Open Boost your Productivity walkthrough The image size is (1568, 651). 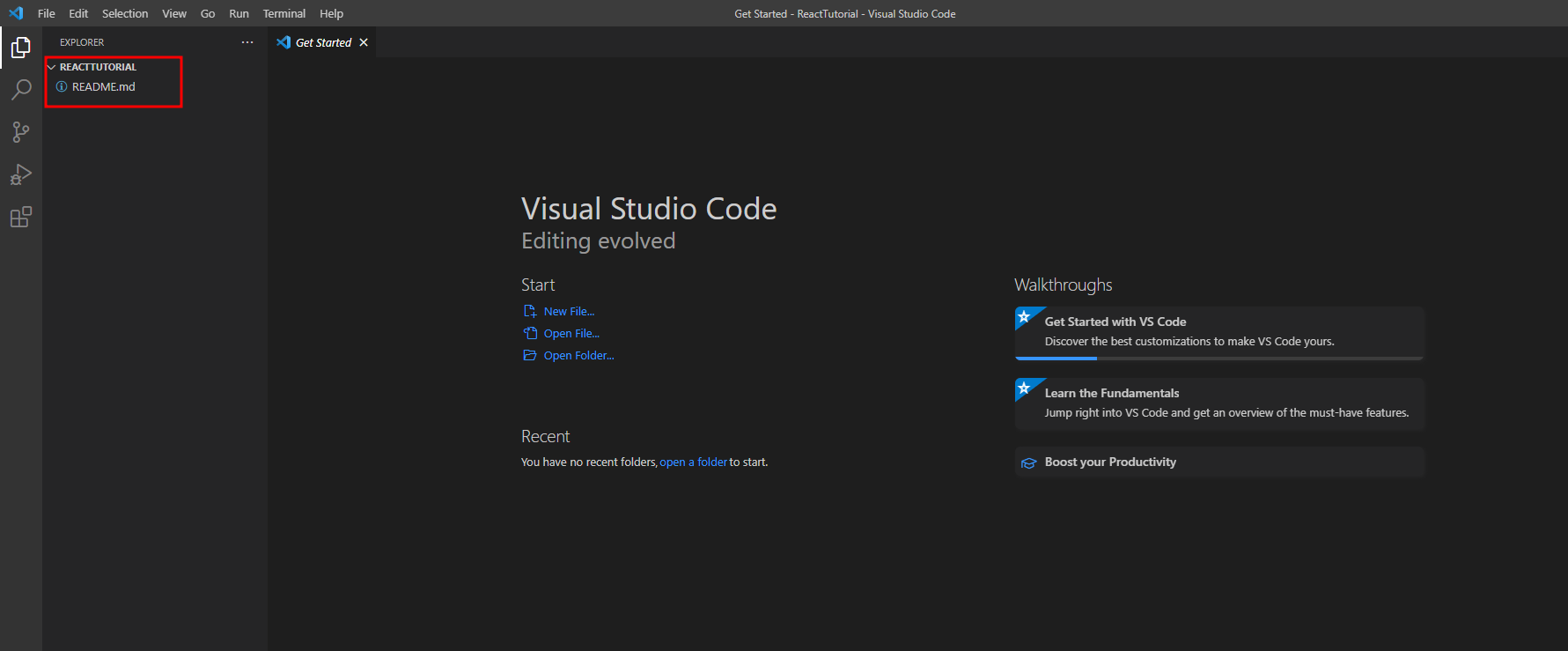1219,462
